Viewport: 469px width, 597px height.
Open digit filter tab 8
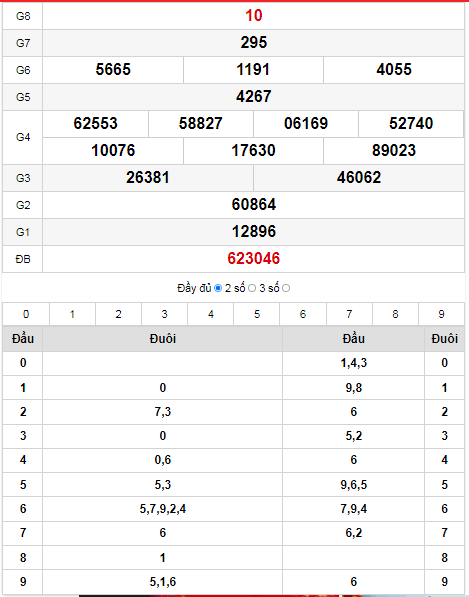pos(395,314)
